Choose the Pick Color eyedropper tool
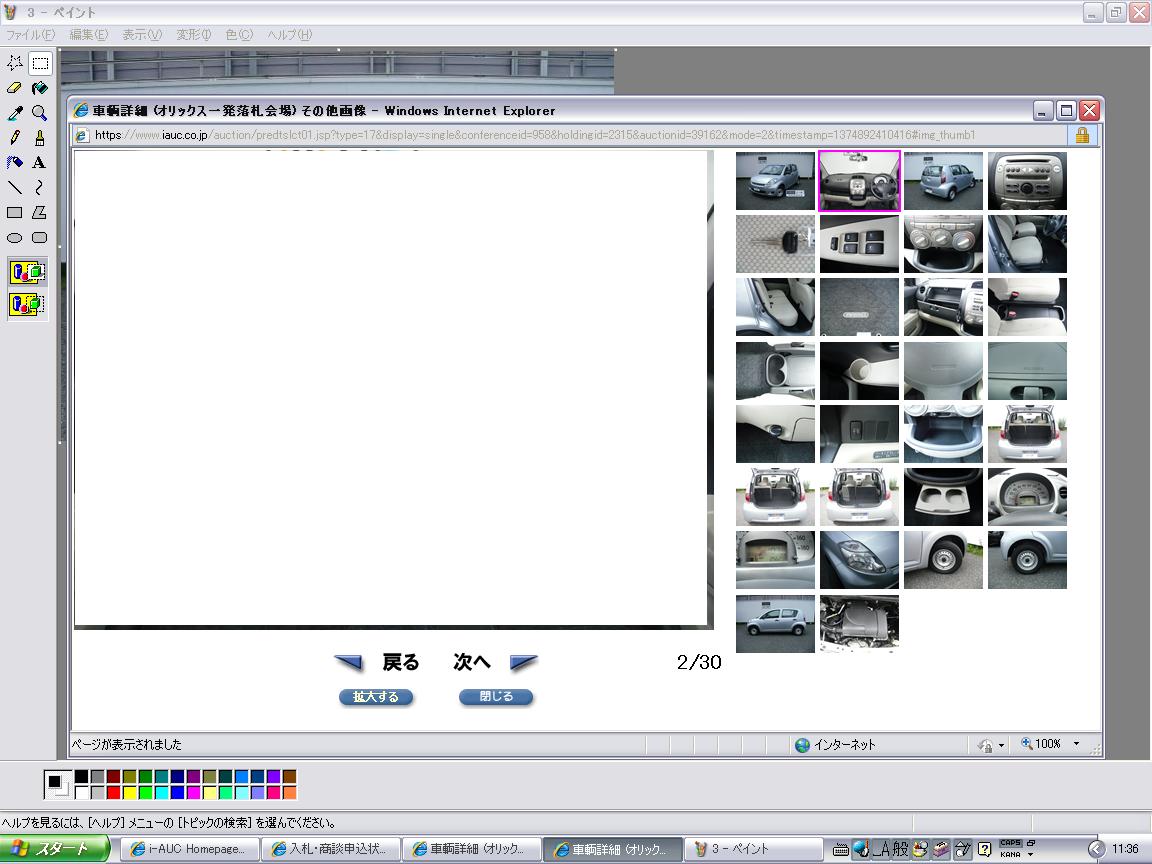The height and width of the screenshot is (864, 1152). [x=15, y=113]
